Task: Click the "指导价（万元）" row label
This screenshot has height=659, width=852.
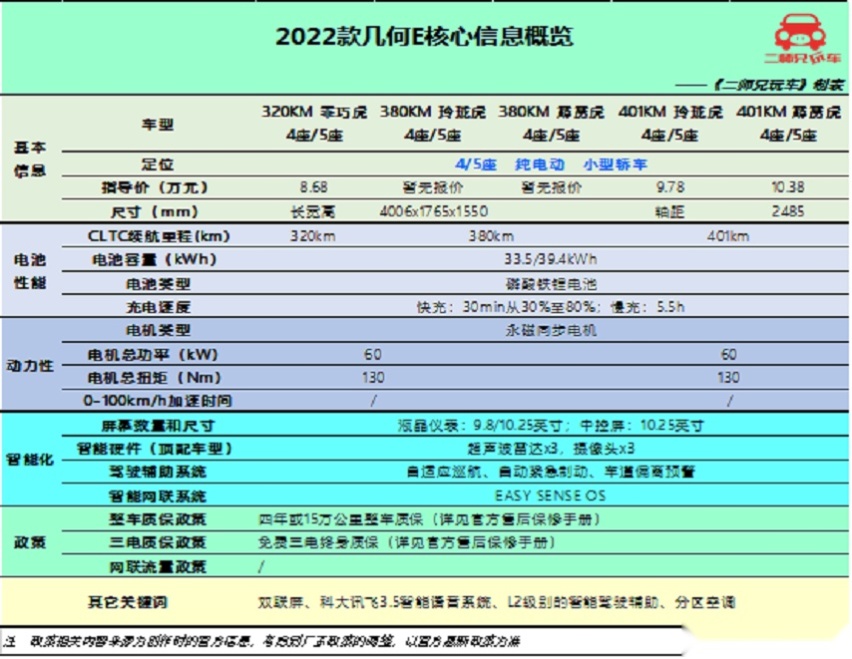Action: click(155, 187)
